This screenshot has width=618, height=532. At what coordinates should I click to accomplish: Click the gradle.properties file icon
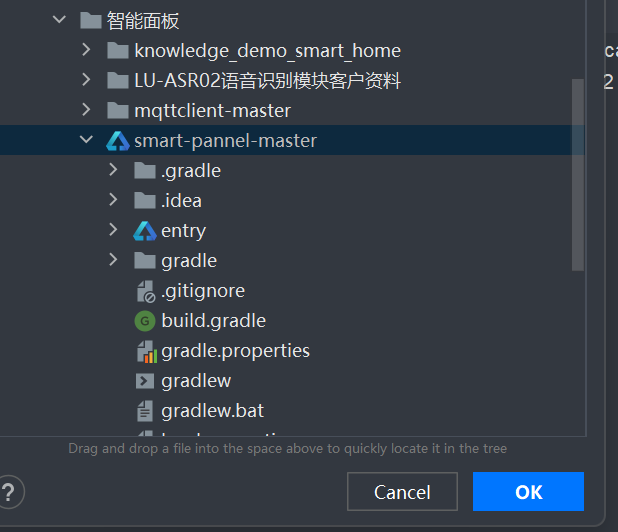point(146,352)
